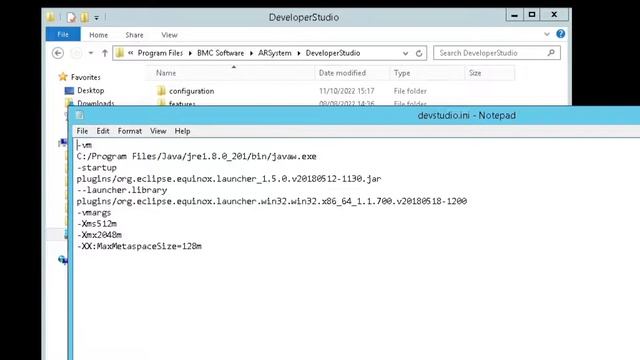The height and width of the screenshot is (360, 640).
Task: Open the View ribbon tab in Explorer
Action: pos(169,35)
